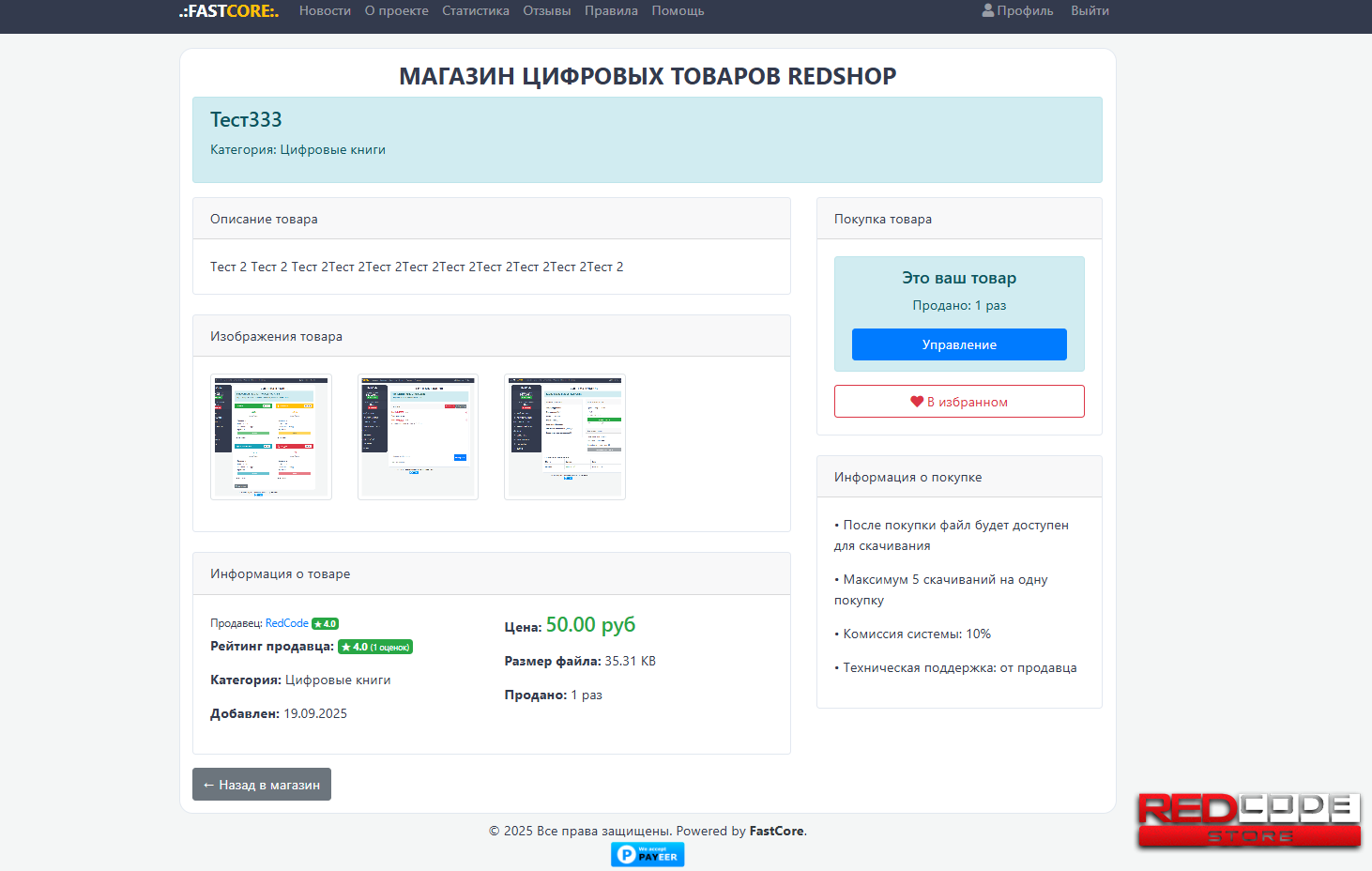The image size is (1372, 871).
Task: Click the Назад в магазин button
Action: pos(262,785)
